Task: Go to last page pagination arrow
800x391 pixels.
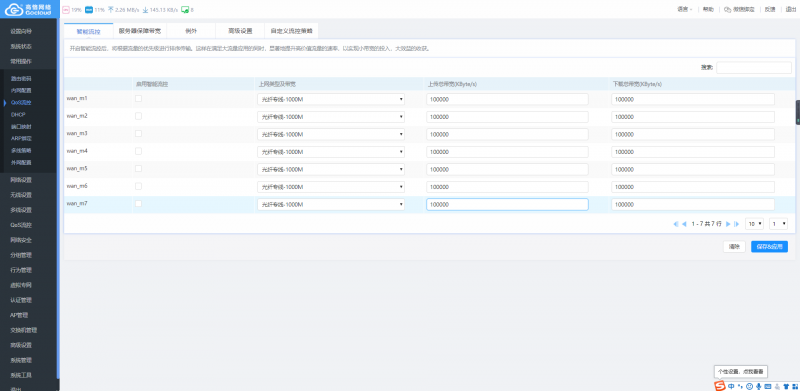Action: pyautogui.click(x=736, y=224)
